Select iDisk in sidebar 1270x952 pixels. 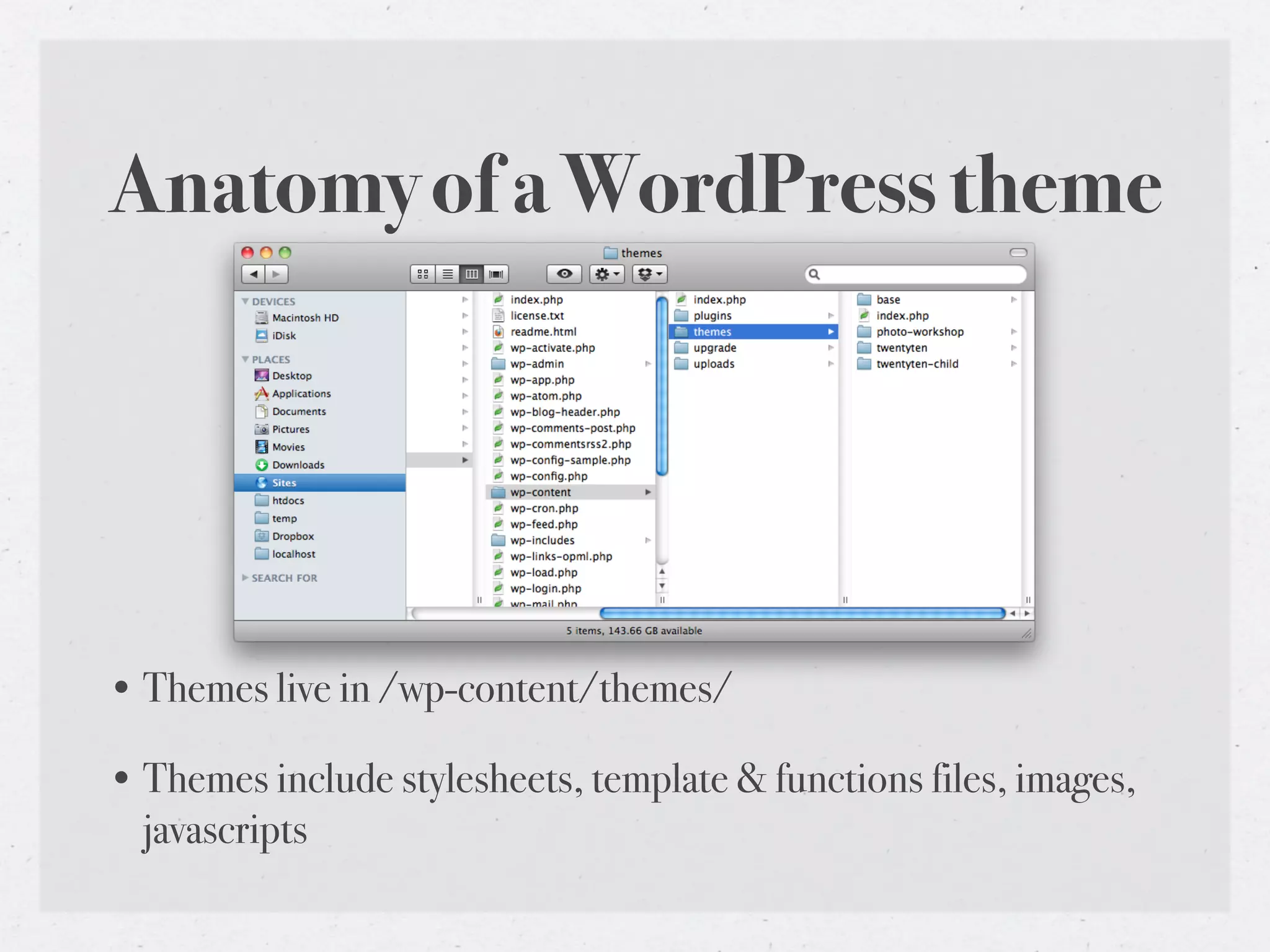click(276, 336)
